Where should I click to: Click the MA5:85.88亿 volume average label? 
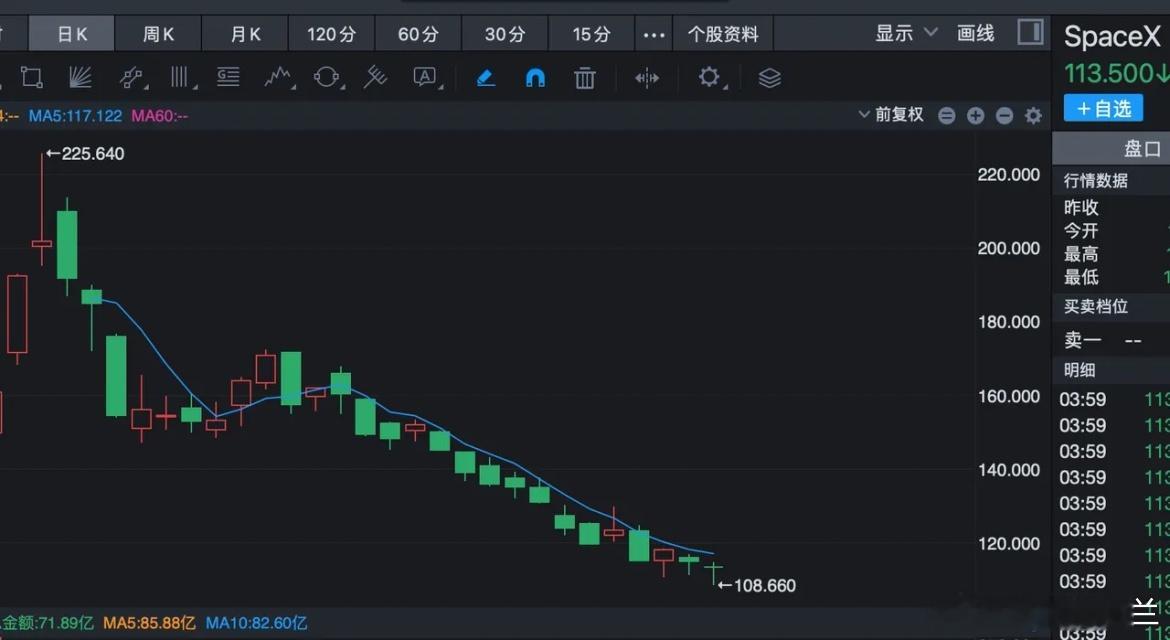point(149,623)
